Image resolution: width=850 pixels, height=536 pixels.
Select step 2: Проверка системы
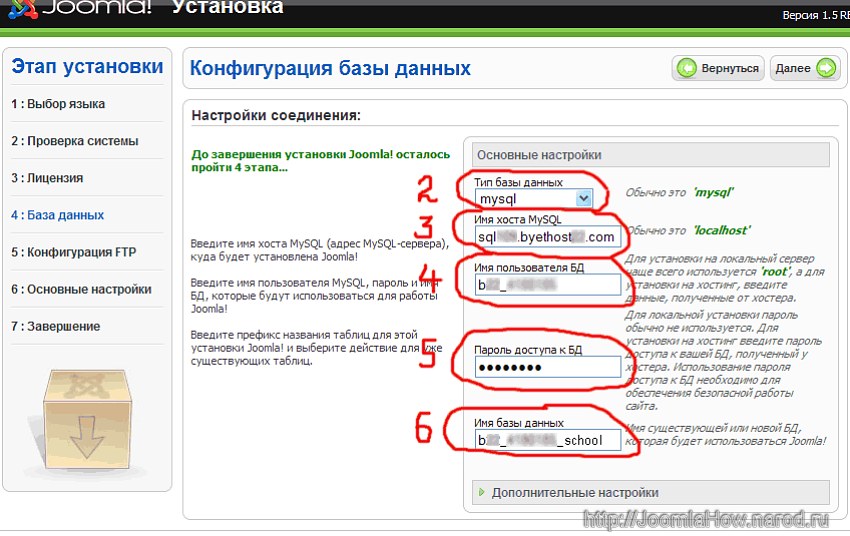(75, 141)
